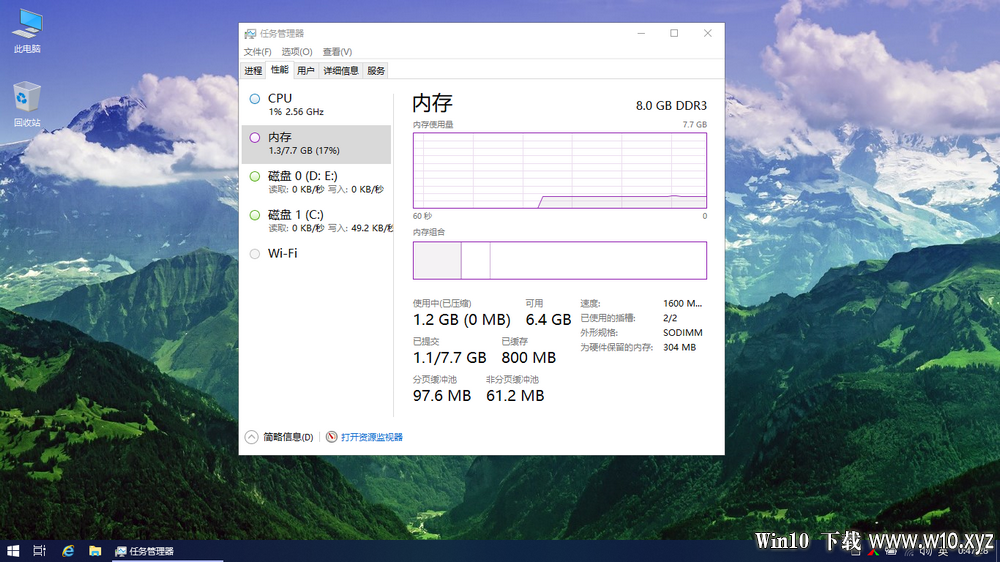Select the Wi-Fi performance item
The image size is (1000, 562).
coord(316,253)
